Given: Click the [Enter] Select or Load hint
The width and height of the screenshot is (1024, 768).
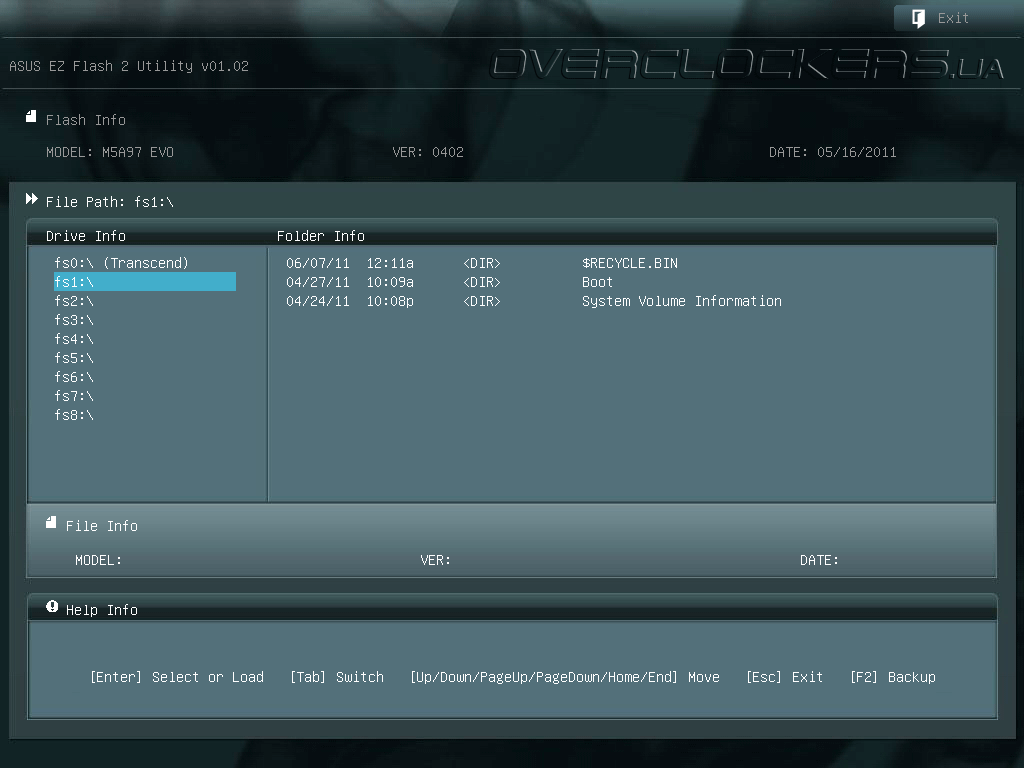Looking at the screenshot, I should (x=177, y=677).
